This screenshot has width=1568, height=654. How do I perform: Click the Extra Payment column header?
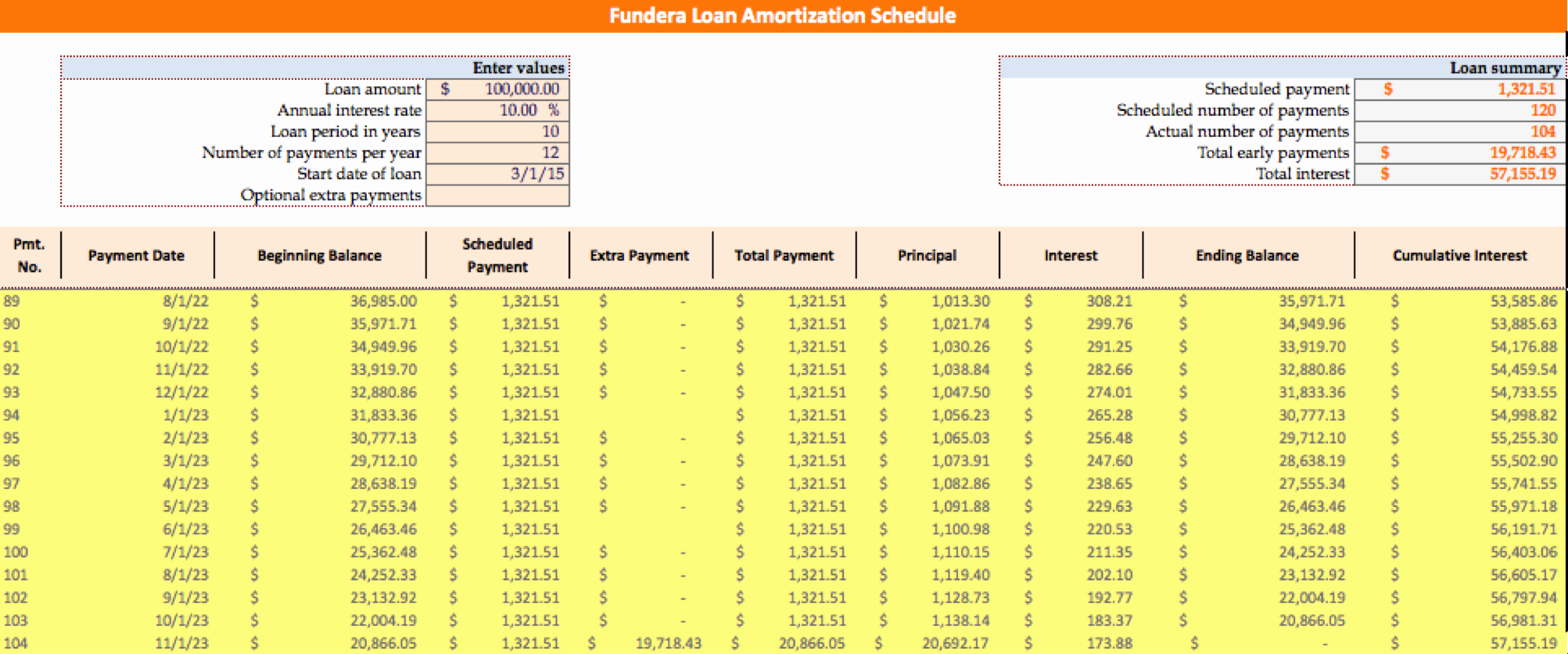tap(640, 256)
